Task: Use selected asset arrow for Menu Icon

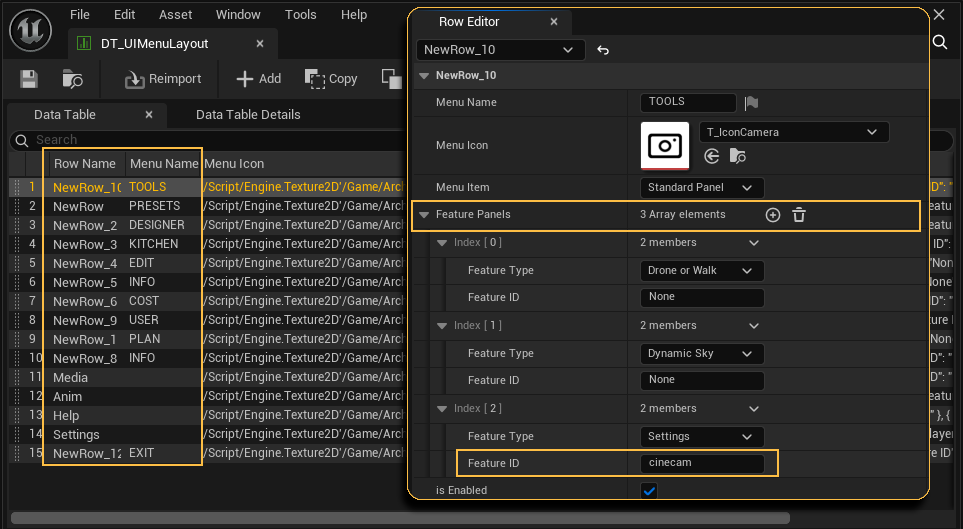Action: coord(712,156)
